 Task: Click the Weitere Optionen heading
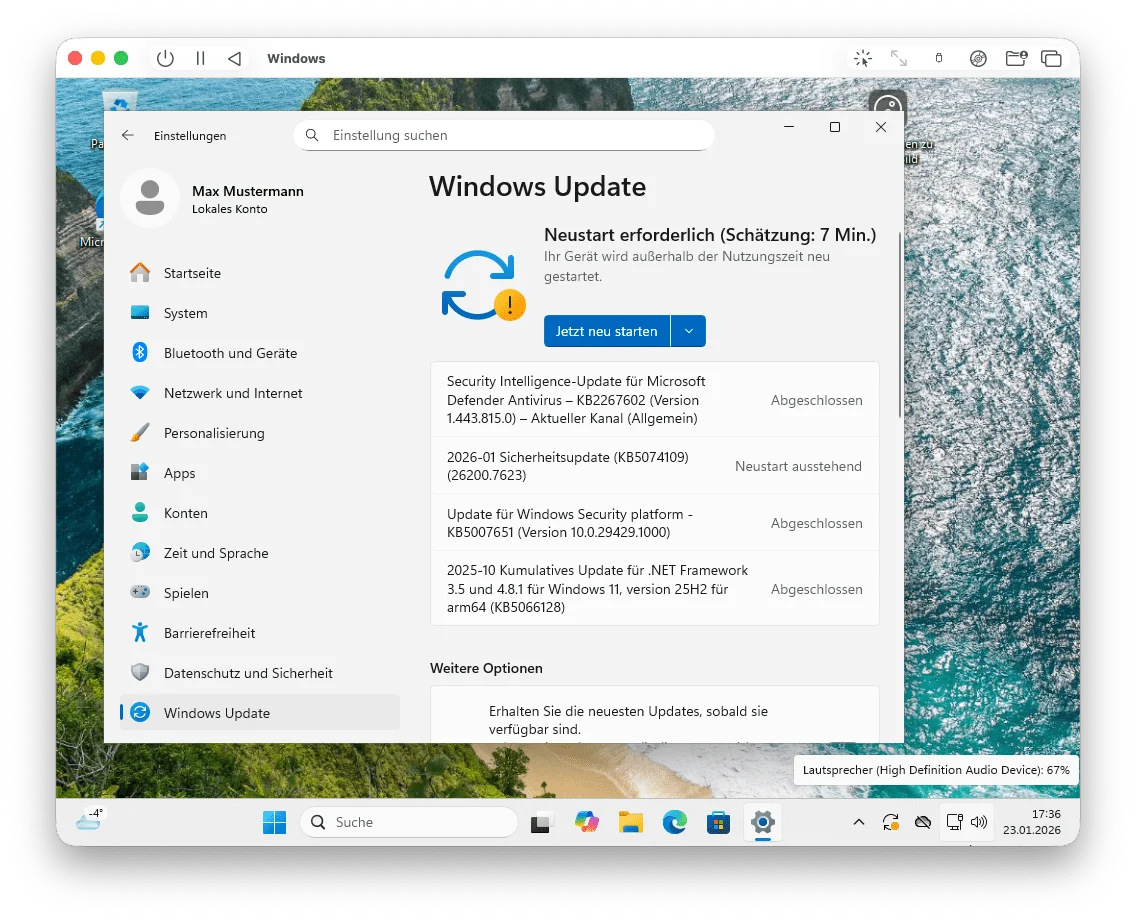pos(486,668)
